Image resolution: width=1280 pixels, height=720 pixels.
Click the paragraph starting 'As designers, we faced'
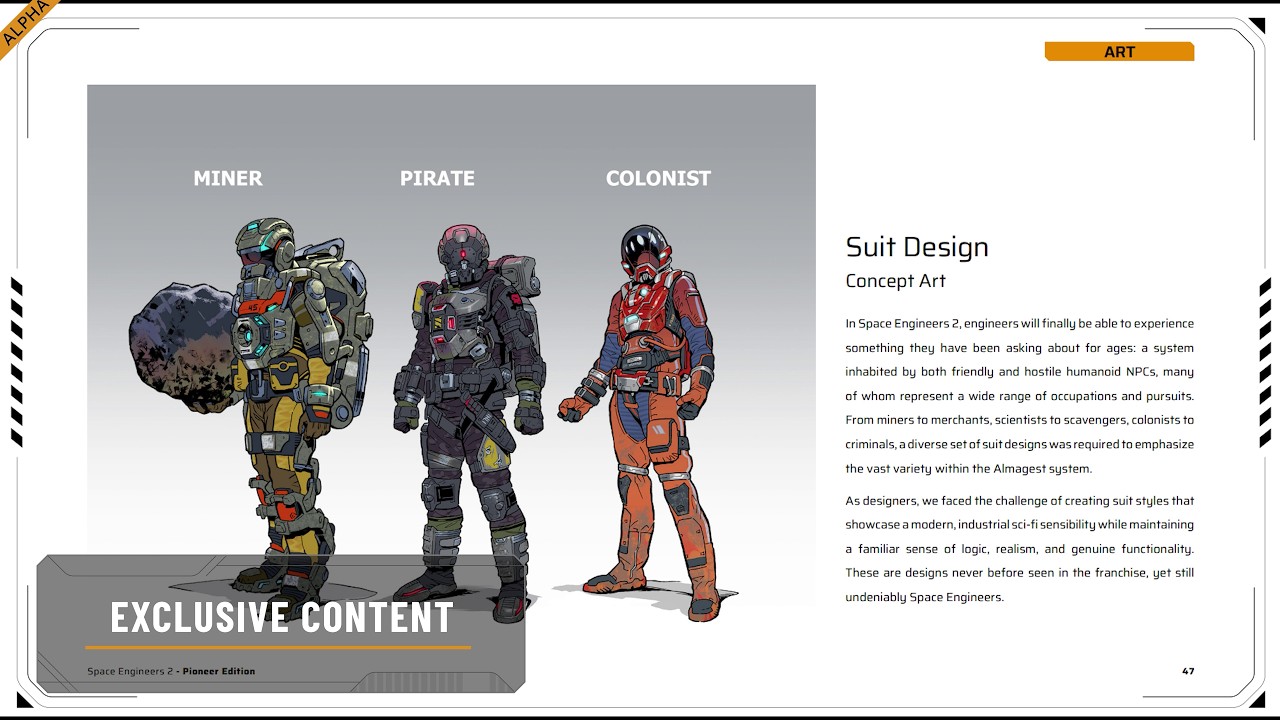coord(1019,549)
